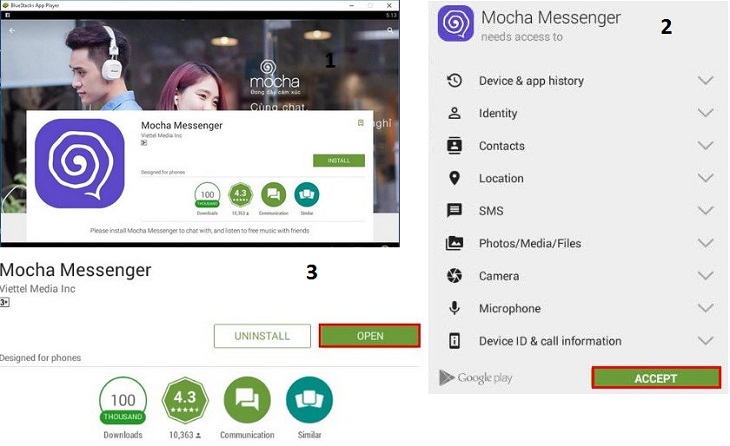The width and height of the screenshot is (730, 446).
Task: Minimize the BlueStacks App Player window
Action: coord(353,5)
